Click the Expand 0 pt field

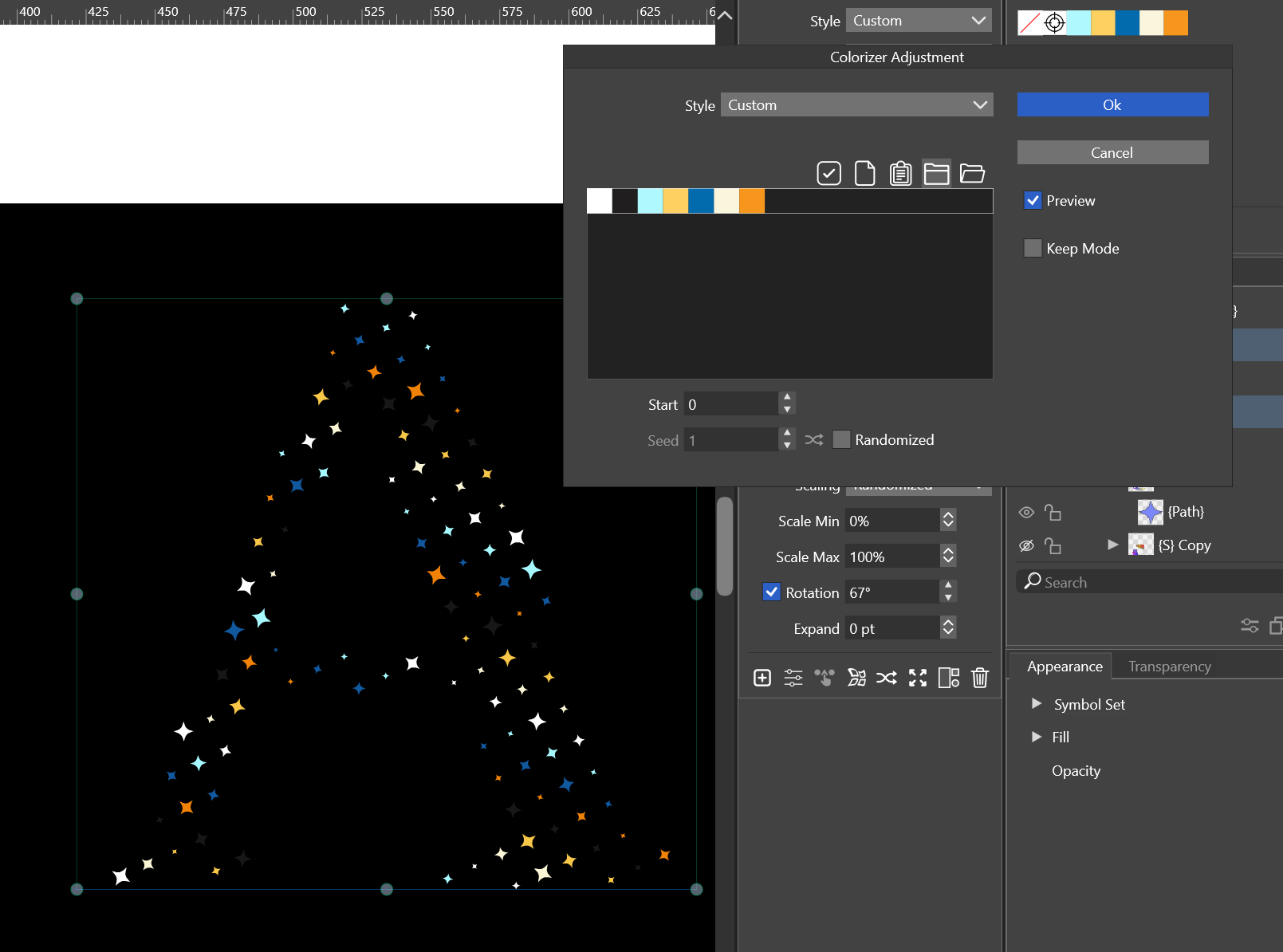coord(892,627)
